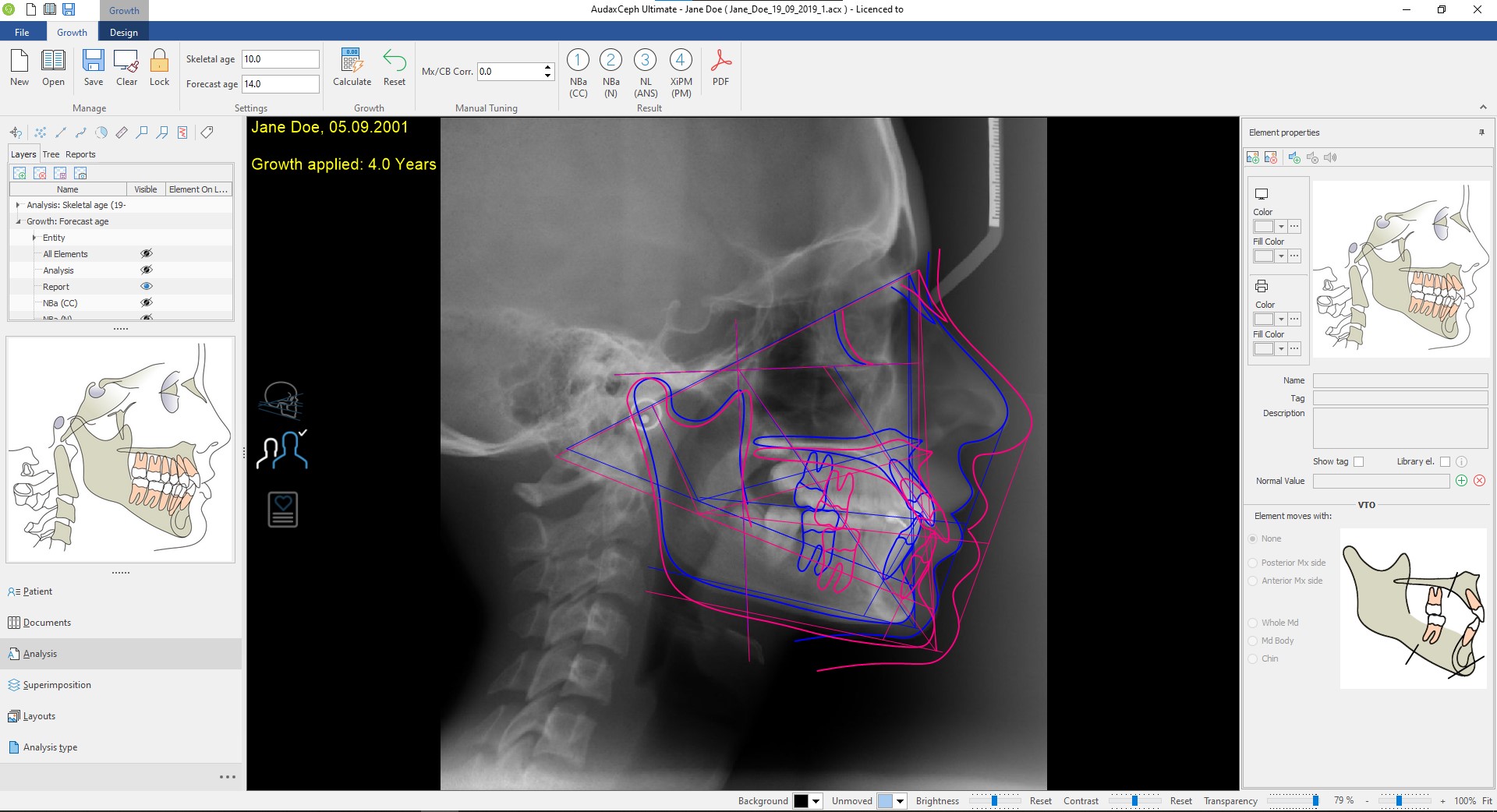Image resolution: width=1497 pixels, height=812 pixels.
Task: Open the Superimposition section
Action: 57,685
